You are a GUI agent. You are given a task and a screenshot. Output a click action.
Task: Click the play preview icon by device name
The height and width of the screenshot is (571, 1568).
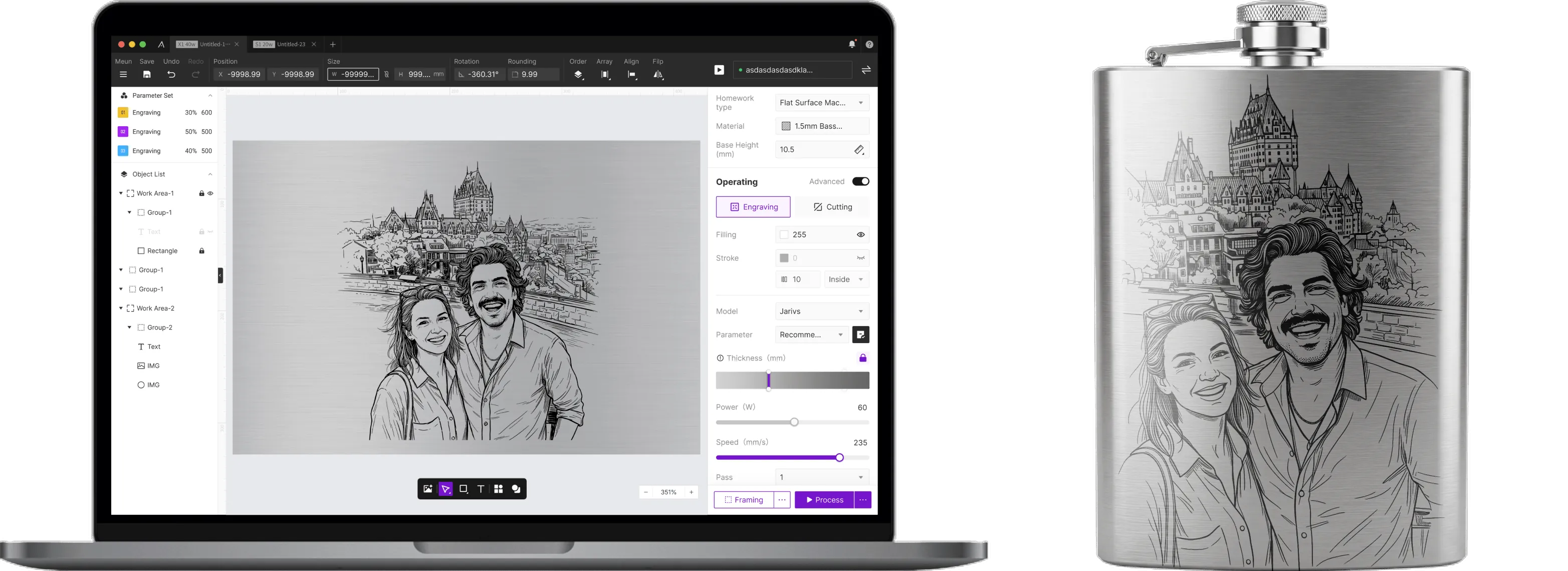click(719, 70)
